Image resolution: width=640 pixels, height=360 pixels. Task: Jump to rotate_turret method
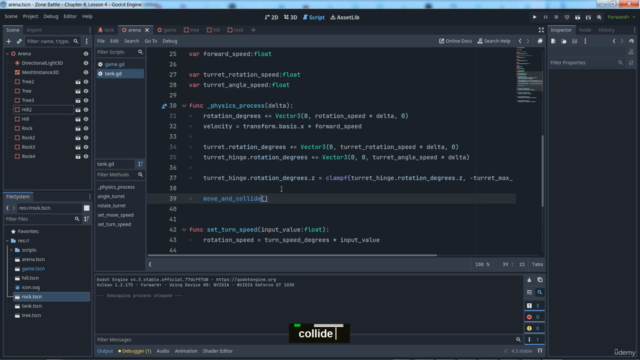111,206
